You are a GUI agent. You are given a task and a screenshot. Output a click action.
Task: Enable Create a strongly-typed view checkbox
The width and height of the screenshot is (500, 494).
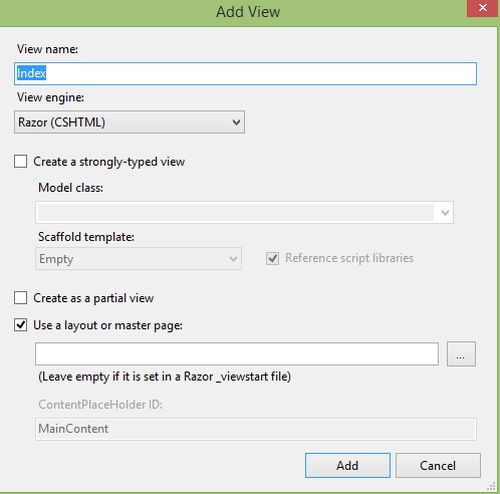(21, 161)
